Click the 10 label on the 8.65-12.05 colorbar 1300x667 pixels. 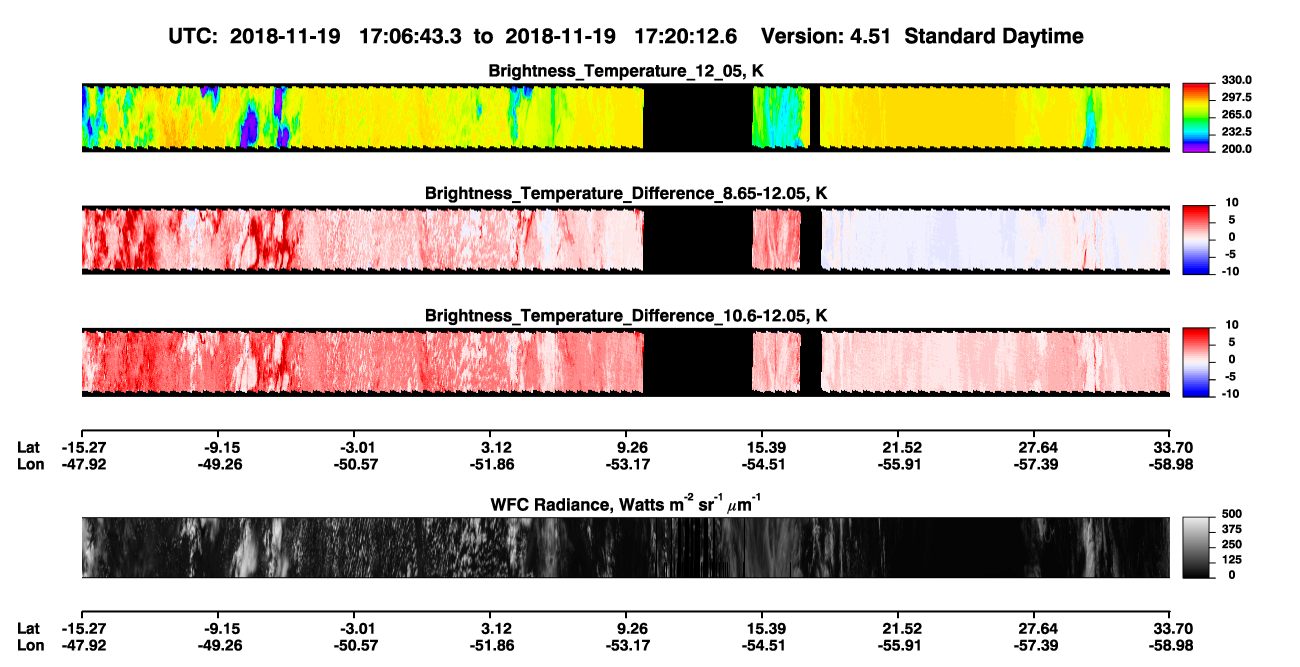pos(1231,203)
